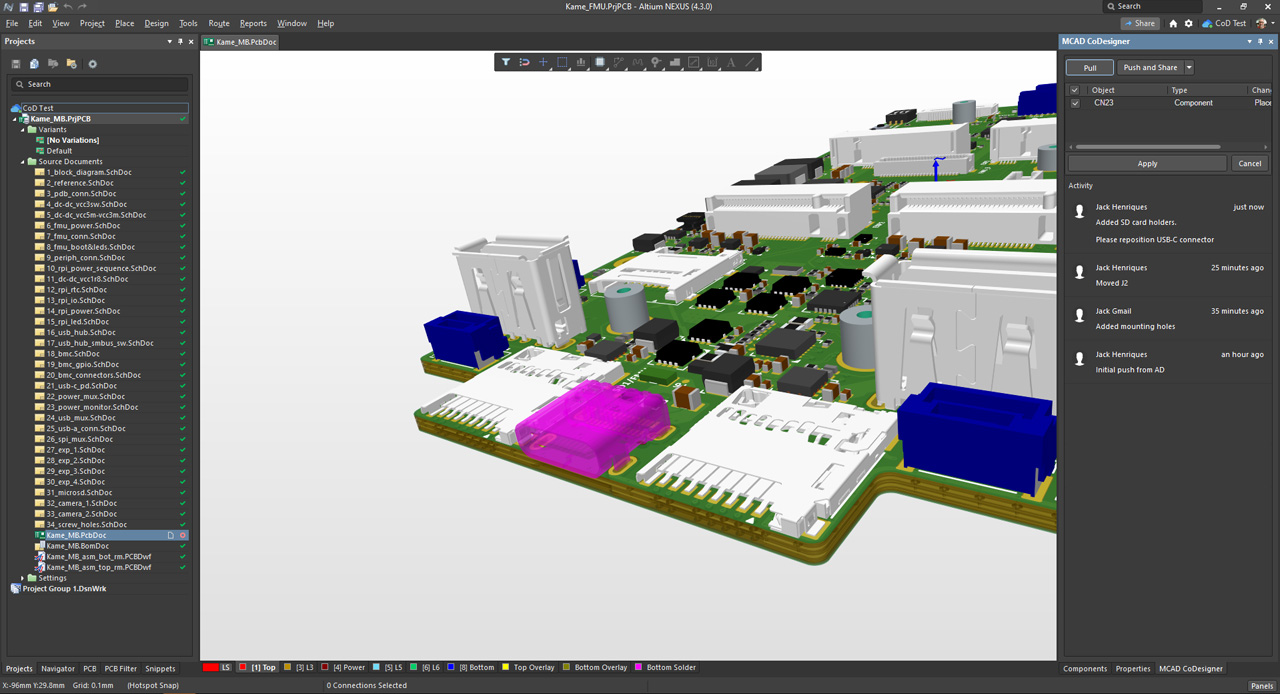The image size is (1280, 694).
Task: Toggle auto-hide pin on the Projects panel
Action: coord(180,41)
